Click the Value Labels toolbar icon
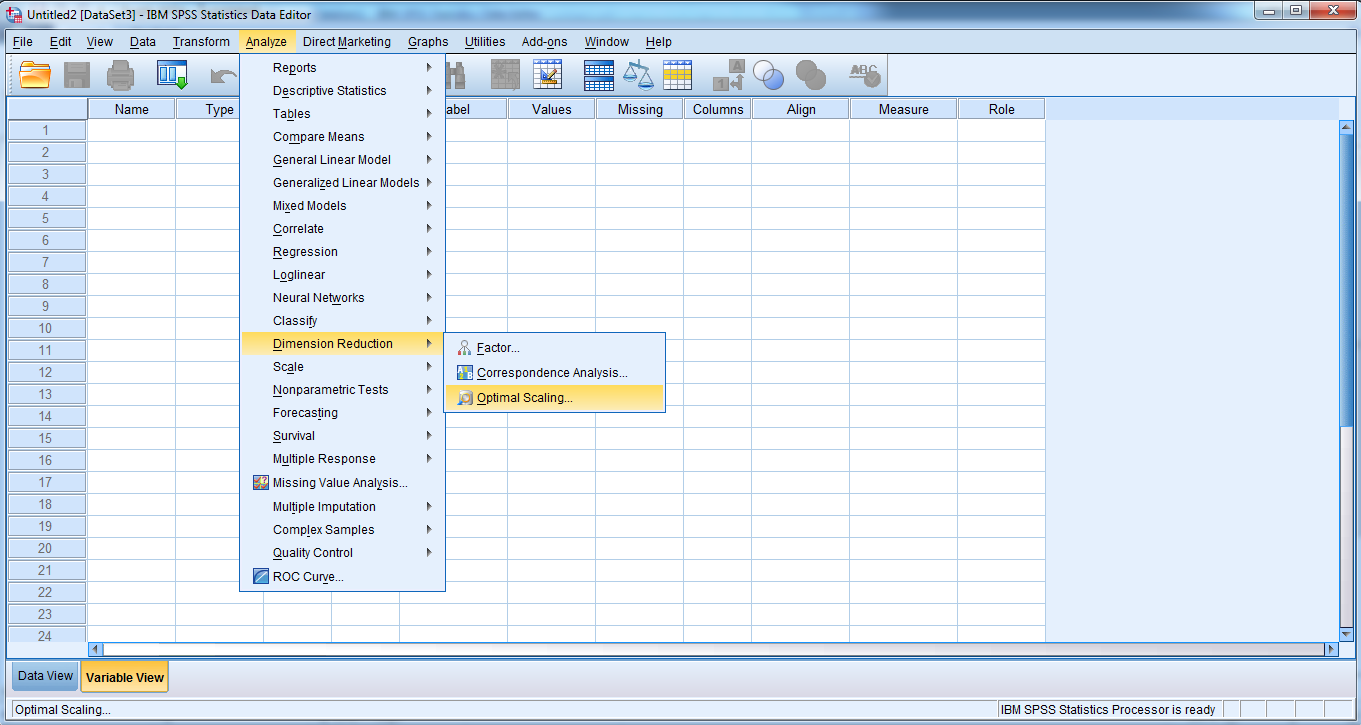The height and width of the screenshot is (725, 1361). 729,75
